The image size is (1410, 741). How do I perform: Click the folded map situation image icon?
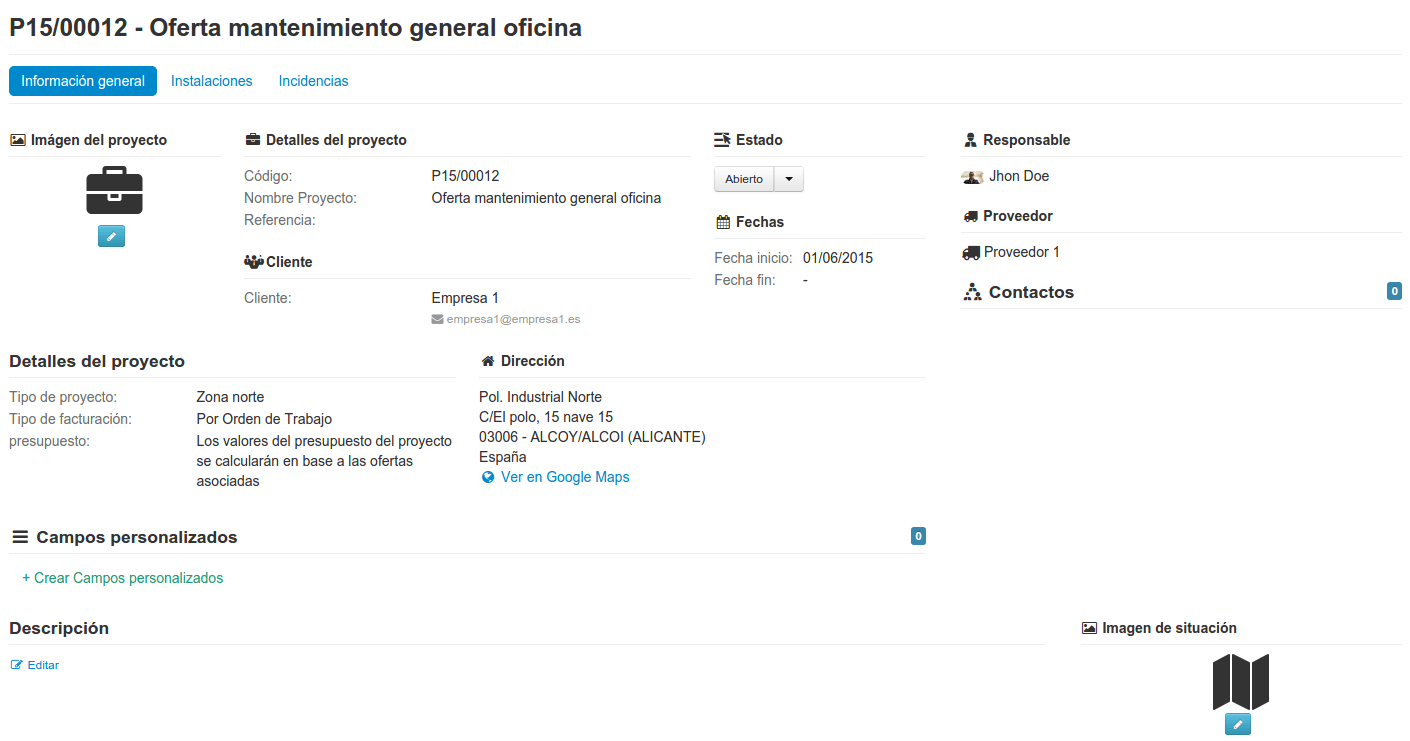[1240, 681]
